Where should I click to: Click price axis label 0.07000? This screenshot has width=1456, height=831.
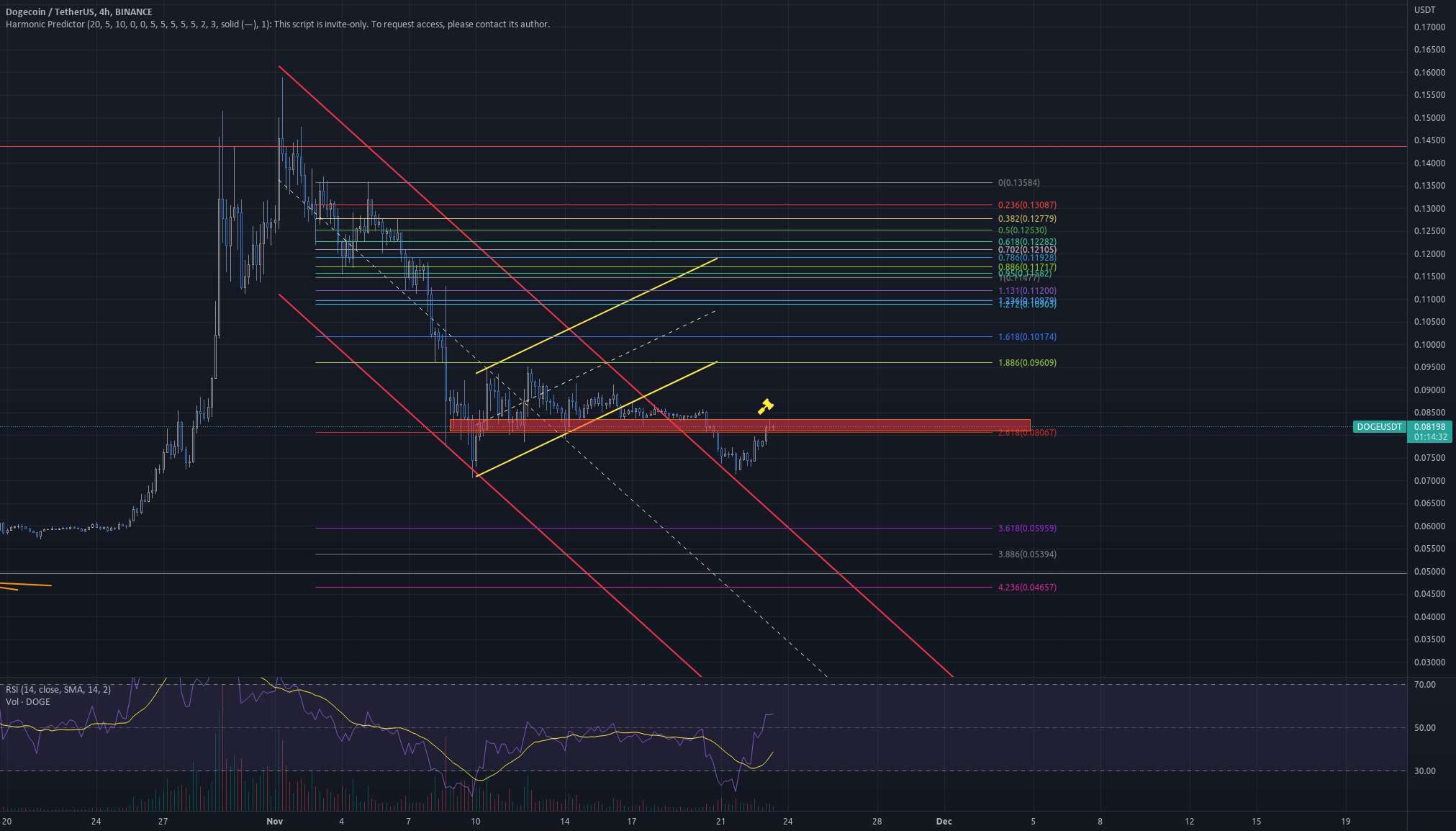coord(1429,481)
